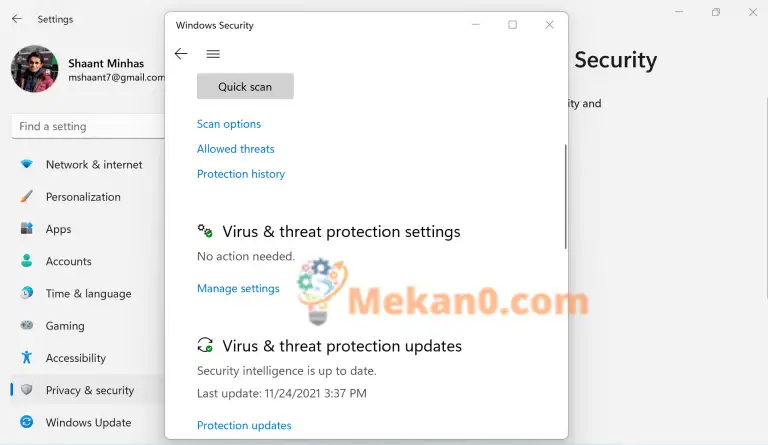Start a Quick scan
Image resolution: width=768 pixels, height=445 pixels.
245,87
